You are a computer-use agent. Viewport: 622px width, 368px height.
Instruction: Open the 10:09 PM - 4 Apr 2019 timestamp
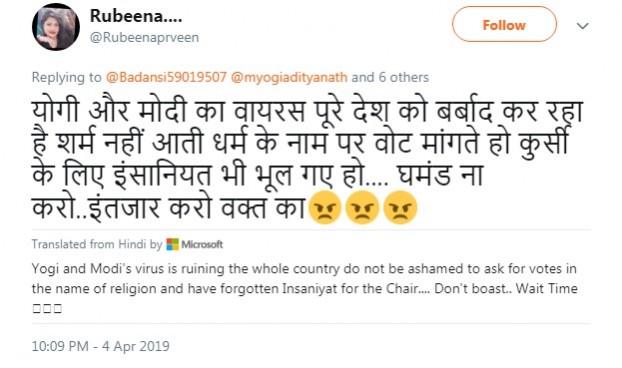point(100,346)
